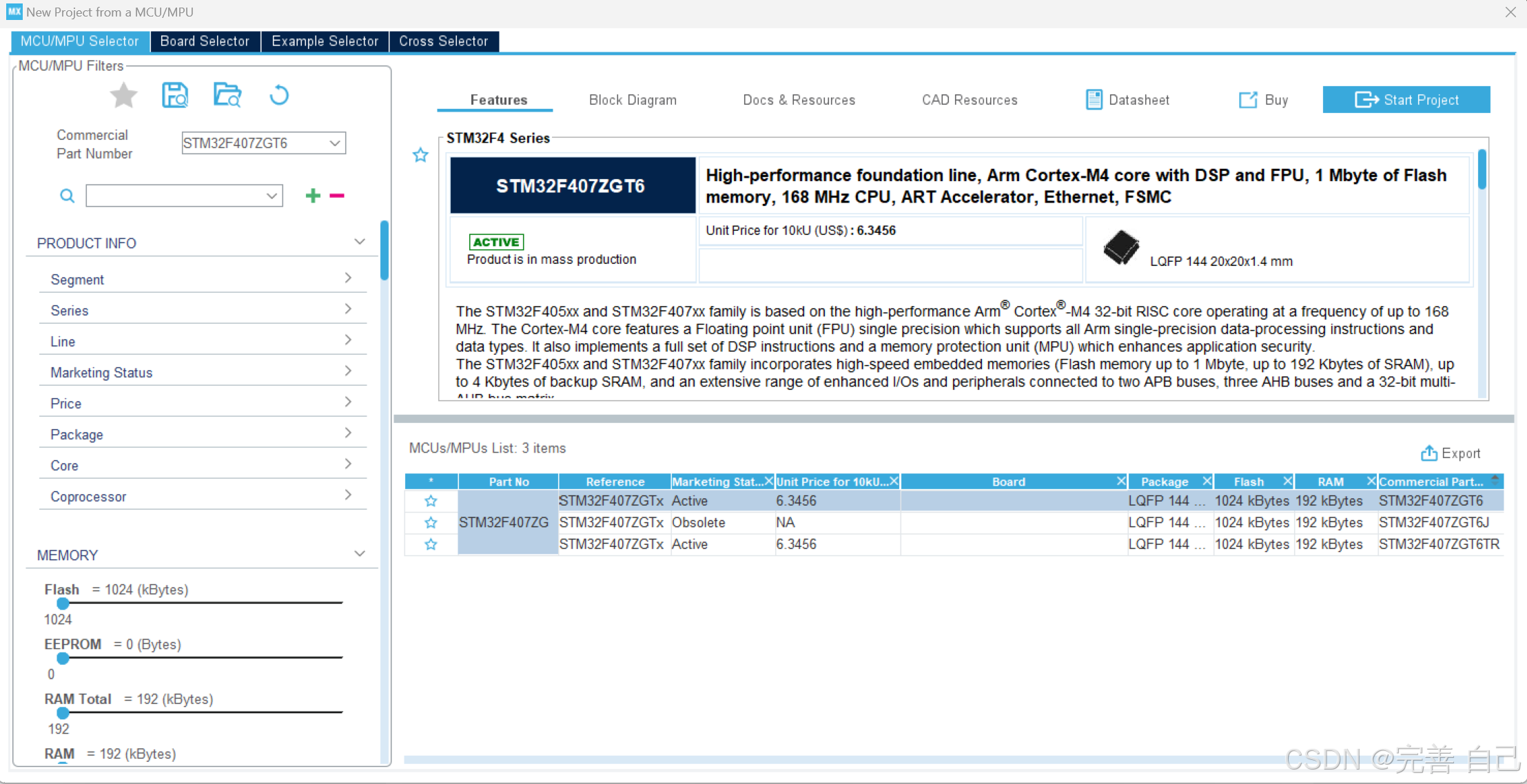Expand the Package filter section
Image resolution: width=1527 pixels, height=784 pixels.
348,433
